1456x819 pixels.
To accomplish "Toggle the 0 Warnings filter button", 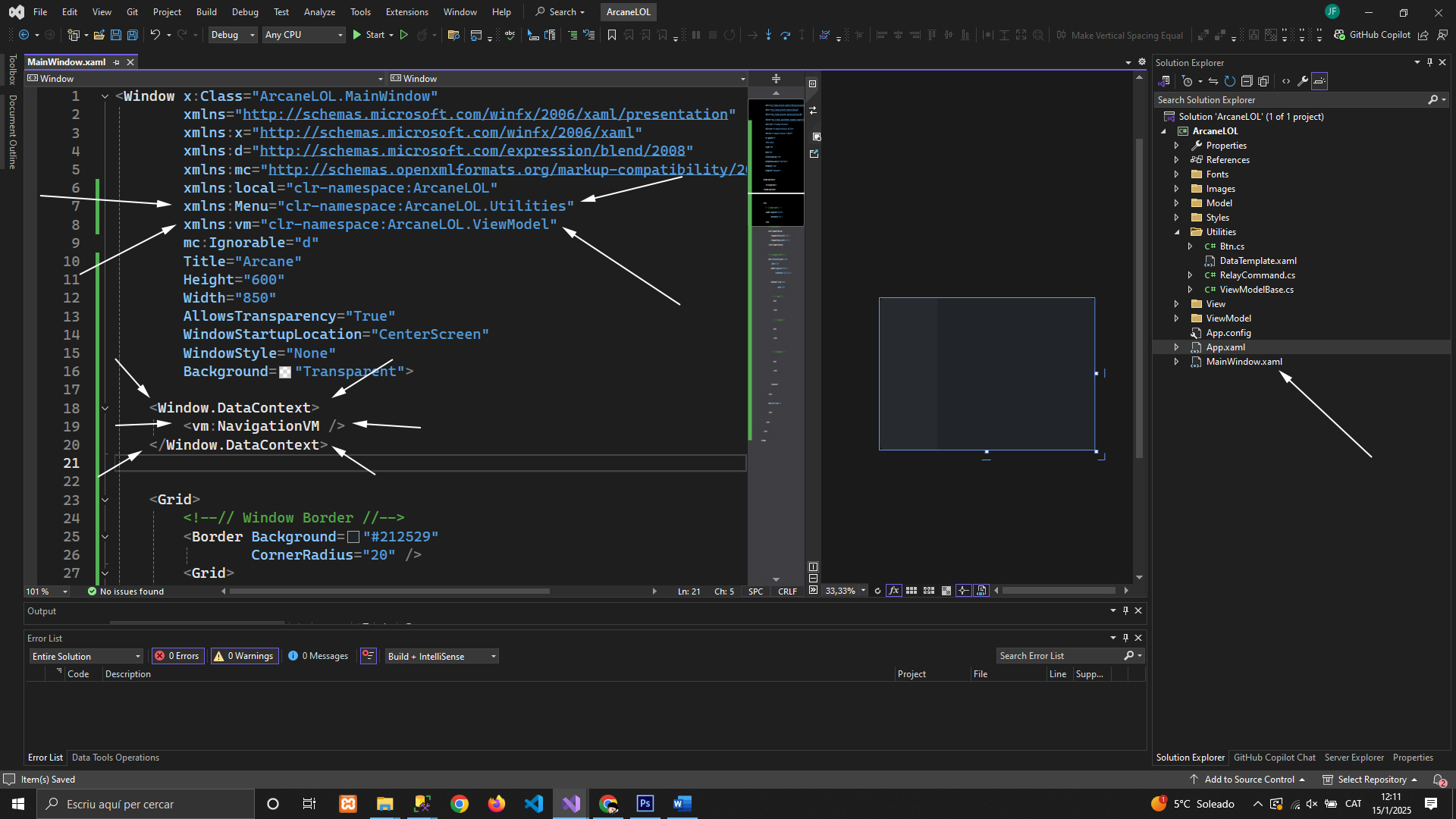I will [245, 656].
